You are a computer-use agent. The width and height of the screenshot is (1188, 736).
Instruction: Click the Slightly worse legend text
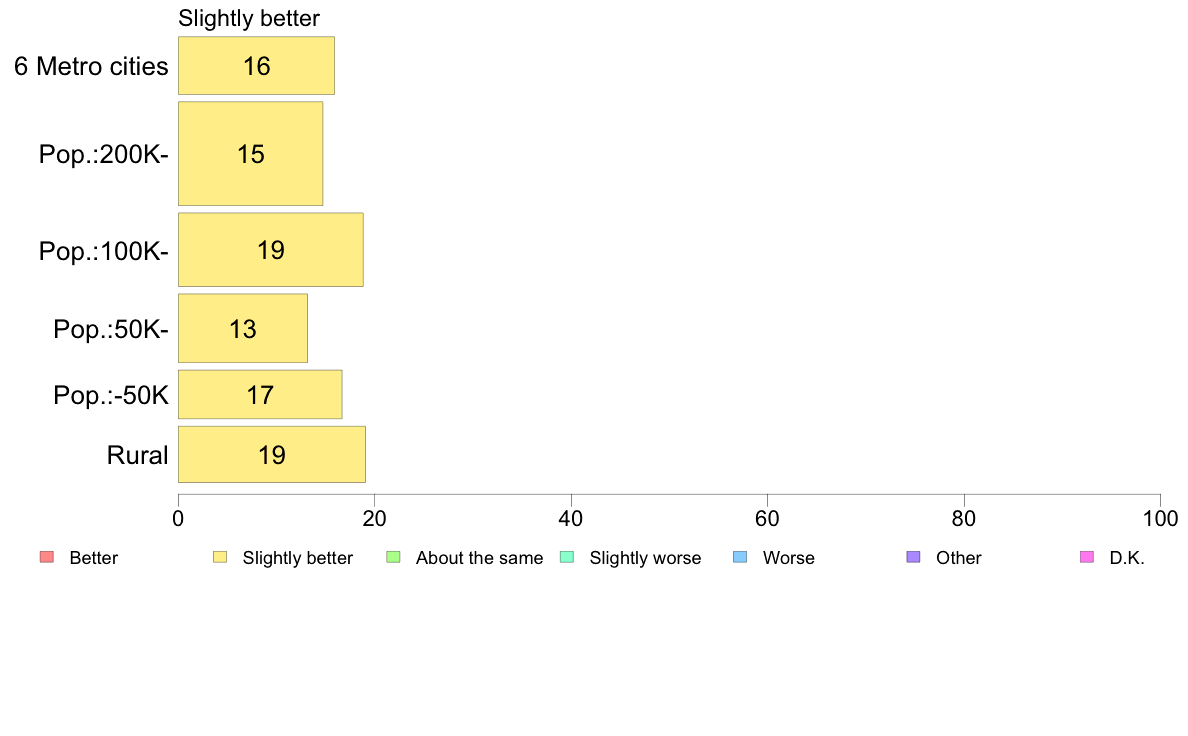click(646, 558)
